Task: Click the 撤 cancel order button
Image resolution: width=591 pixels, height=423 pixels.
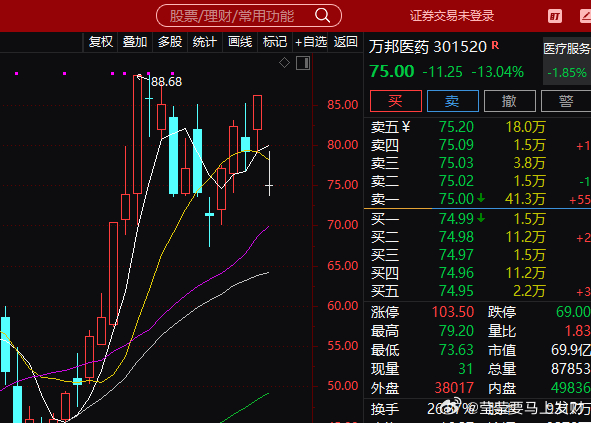Action: pyautogui.click(x=510, y=101)
